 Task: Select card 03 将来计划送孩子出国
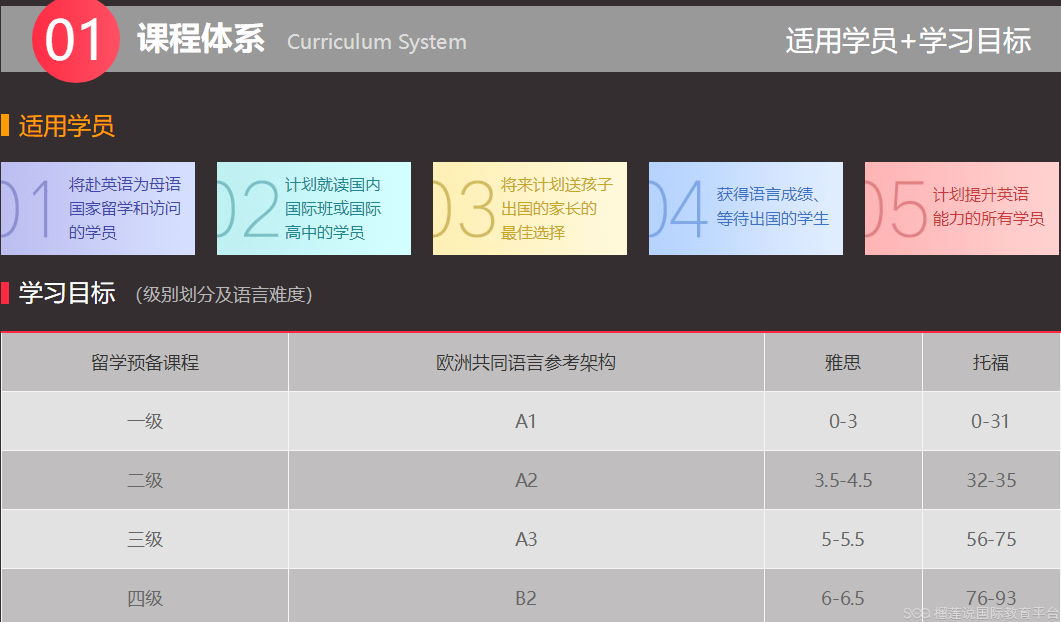point(530,208)
